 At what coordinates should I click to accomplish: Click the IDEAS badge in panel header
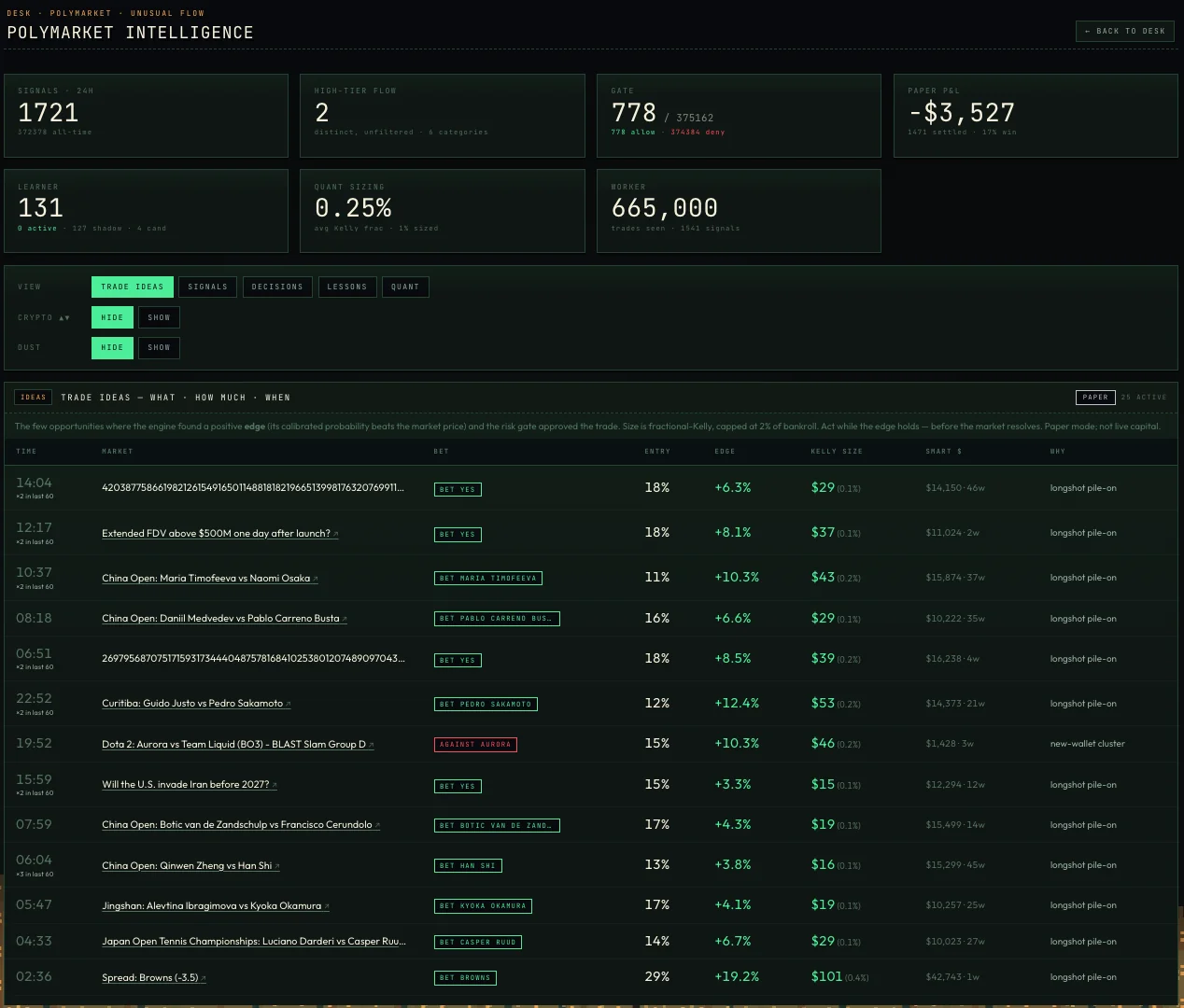[34, 398]
